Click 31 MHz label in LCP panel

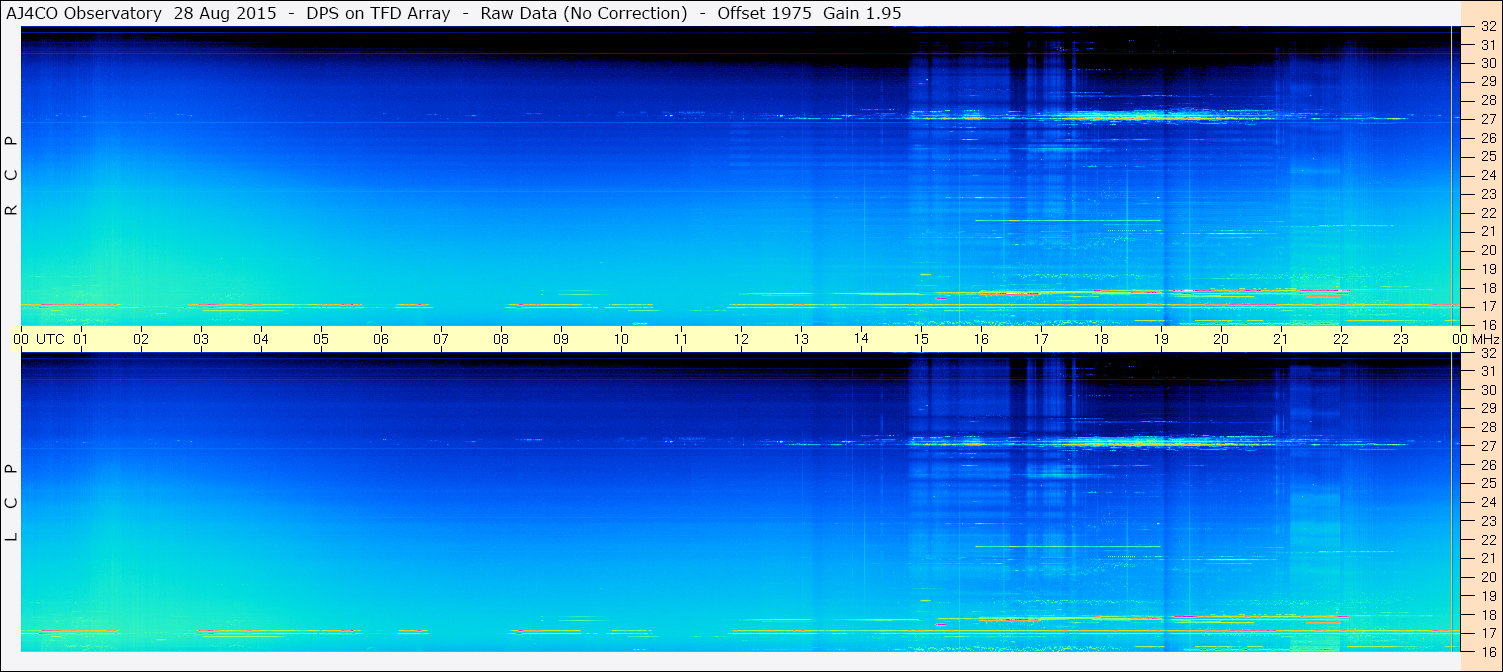1487,371
